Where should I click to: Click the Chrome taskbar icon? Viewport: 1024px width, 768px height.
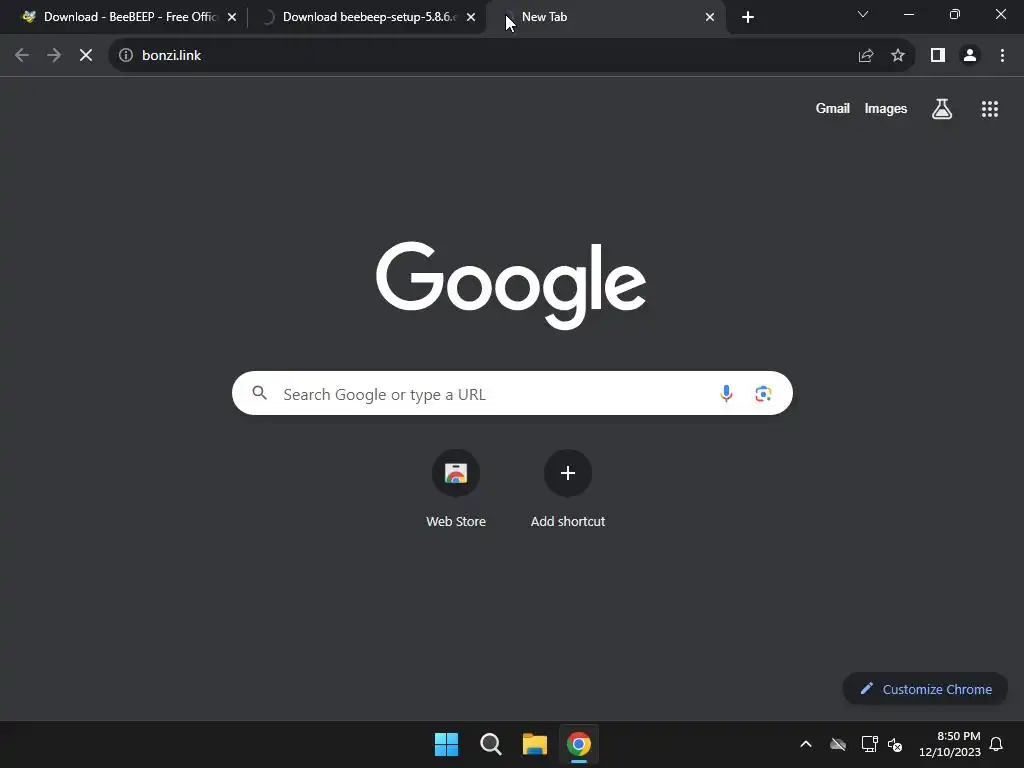[579, 744]
